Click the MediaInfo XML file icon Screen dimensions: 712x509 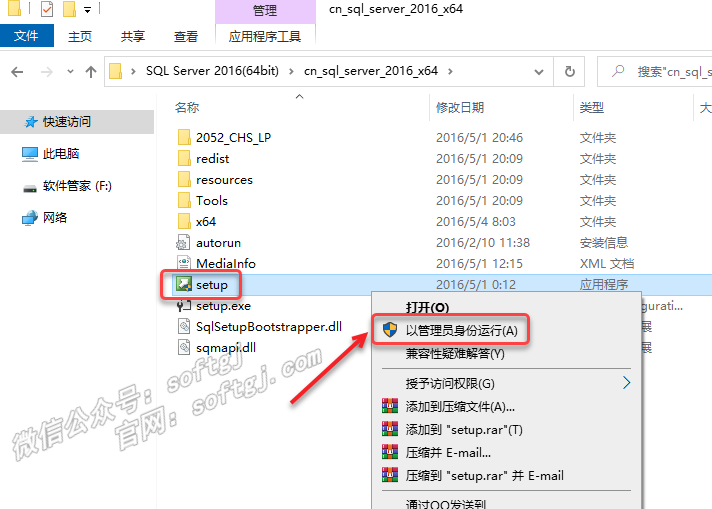pyautogui.click(x=183, y=264)
